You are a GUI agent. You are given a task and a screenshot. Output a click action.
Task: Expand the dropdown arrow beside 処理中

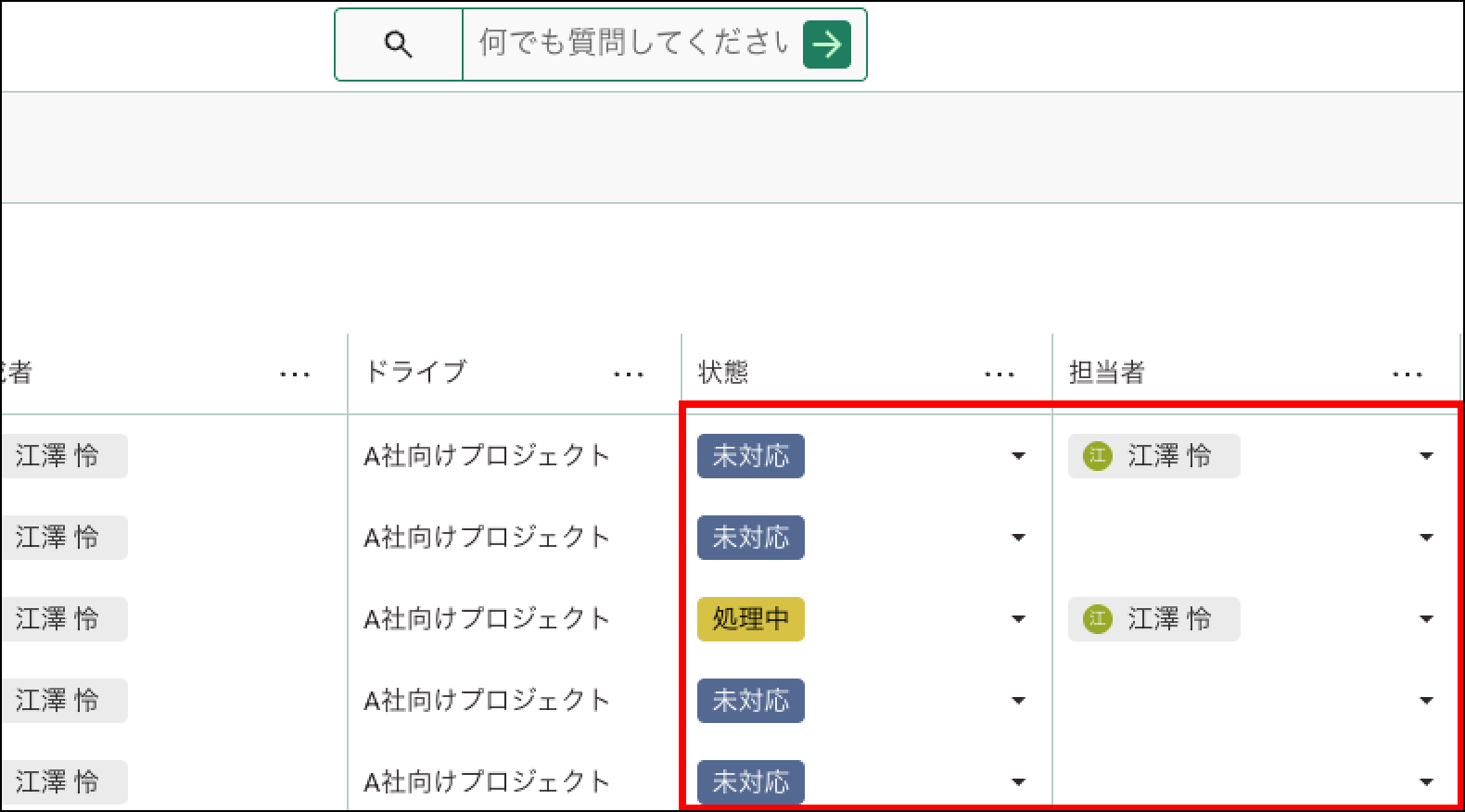tap(1018, 619)
